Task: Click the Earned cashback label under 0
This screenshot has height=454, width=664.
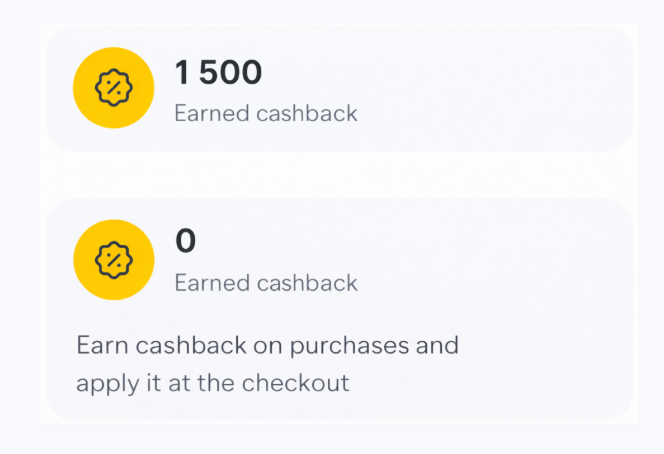Action: click(265, 283)
